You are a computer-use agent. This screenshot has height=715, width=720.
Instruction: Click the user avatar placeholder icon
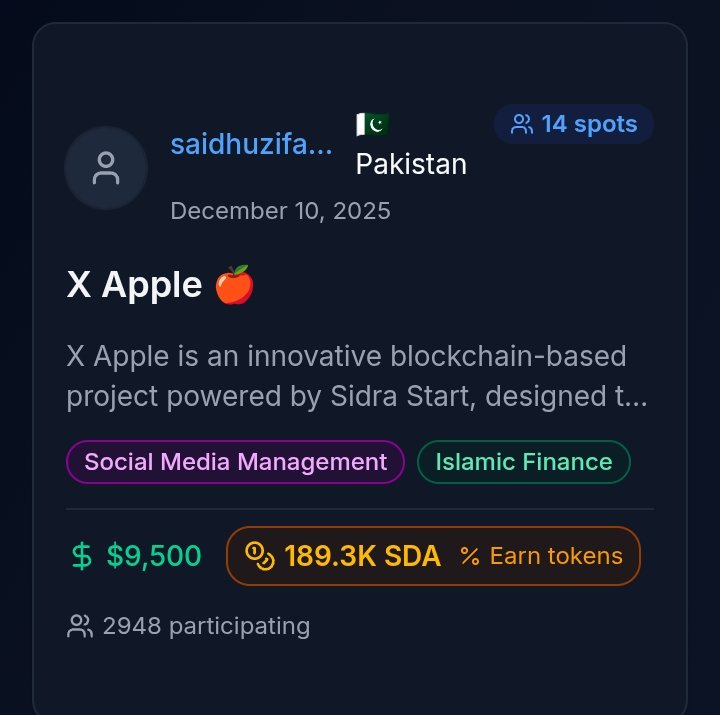(106, 168)
